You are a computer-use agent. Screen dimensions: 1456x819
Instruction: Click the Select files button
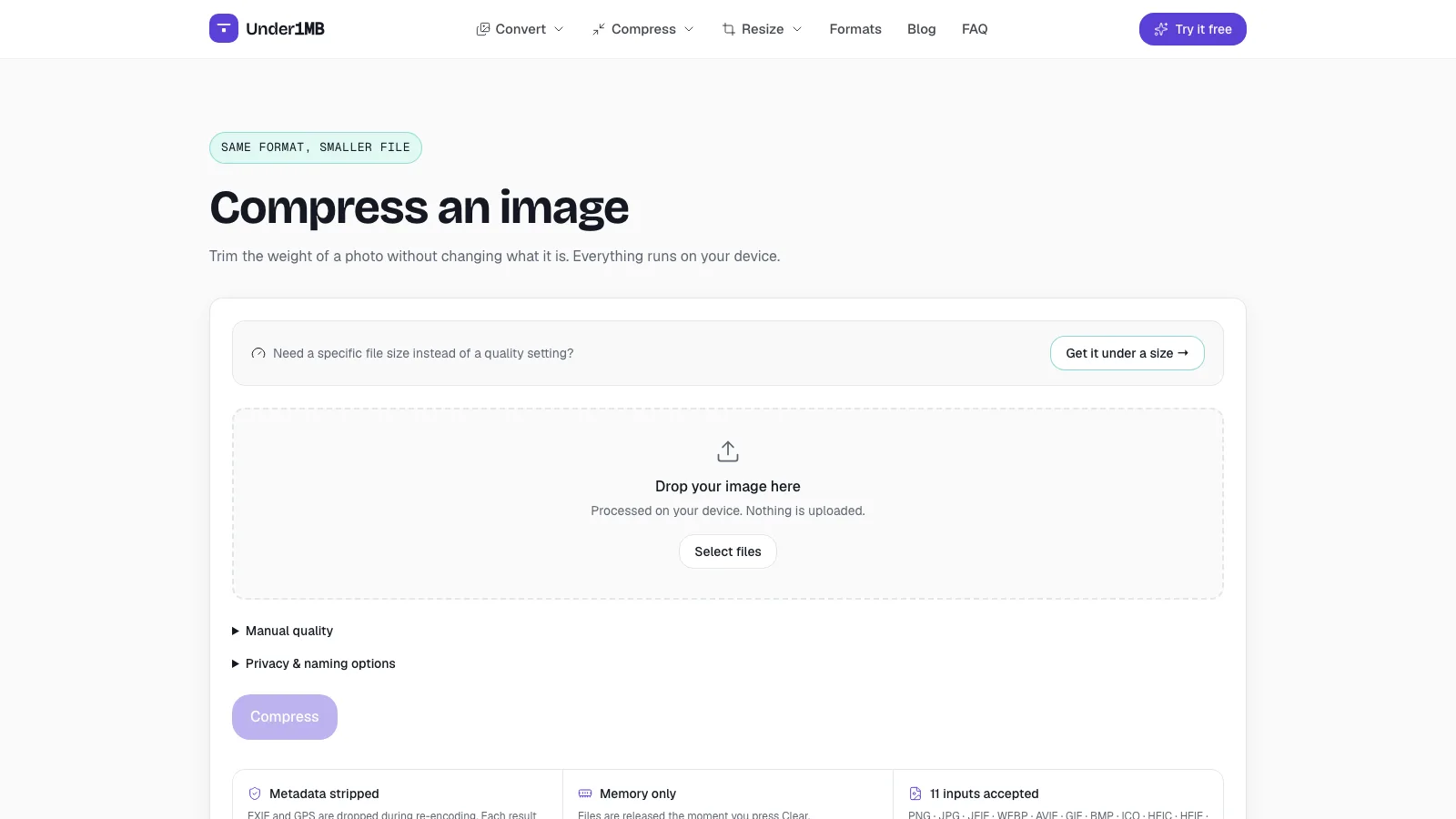pyautogui.click(x=728, y=551)
